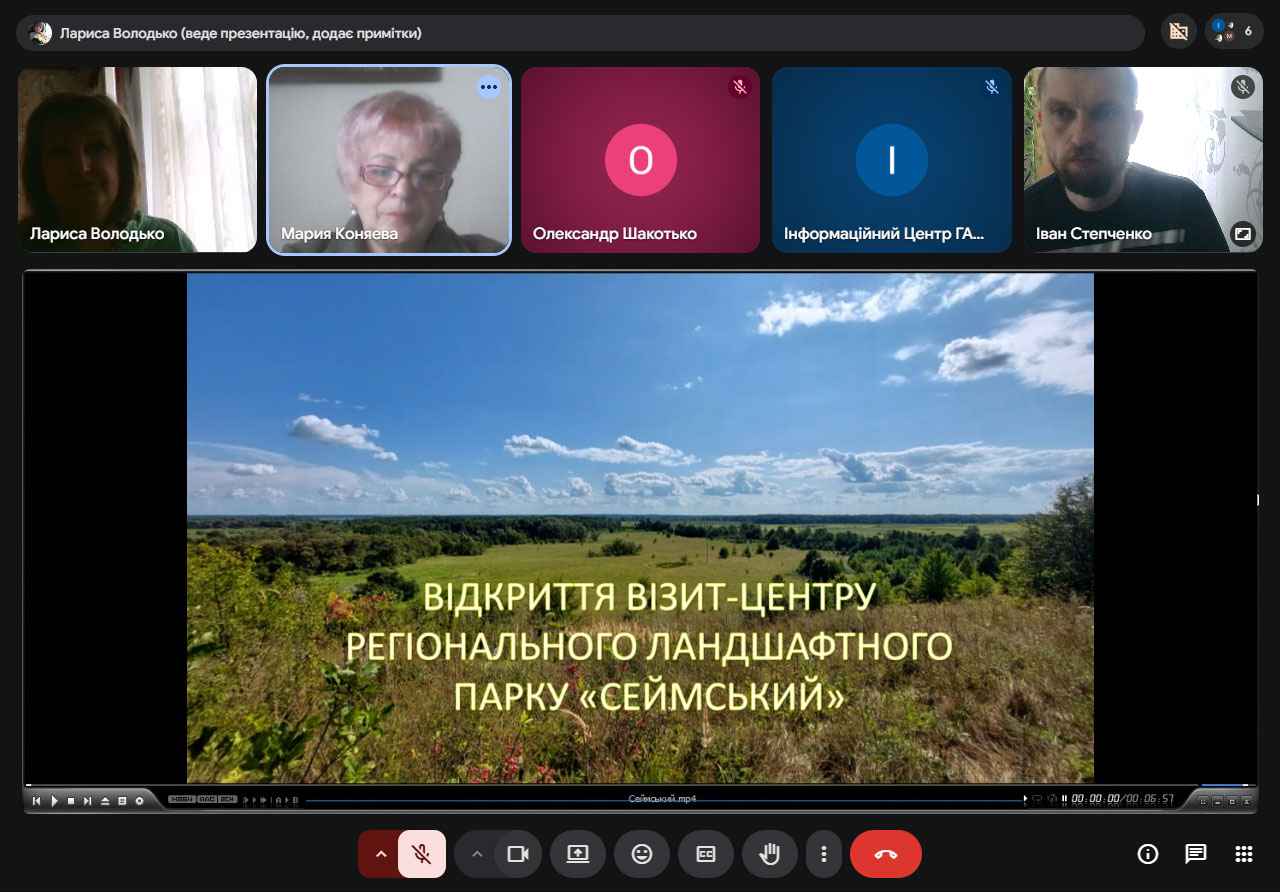Screen dimensions: 1280x892
Task: Toggle the camera off
Action: [x=517, y=854]
